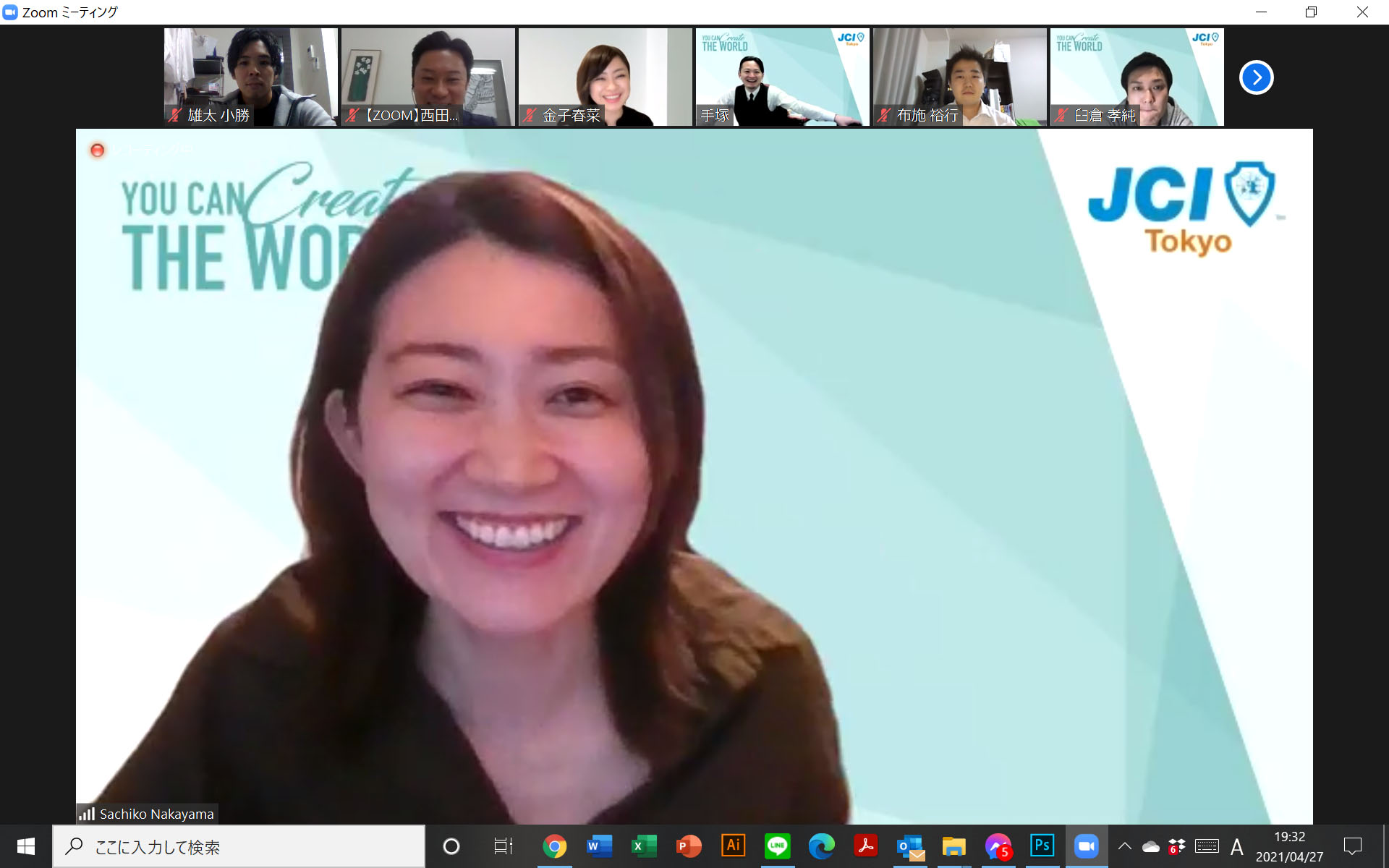Select 金子春菜 participant video thumbnail

605,77
